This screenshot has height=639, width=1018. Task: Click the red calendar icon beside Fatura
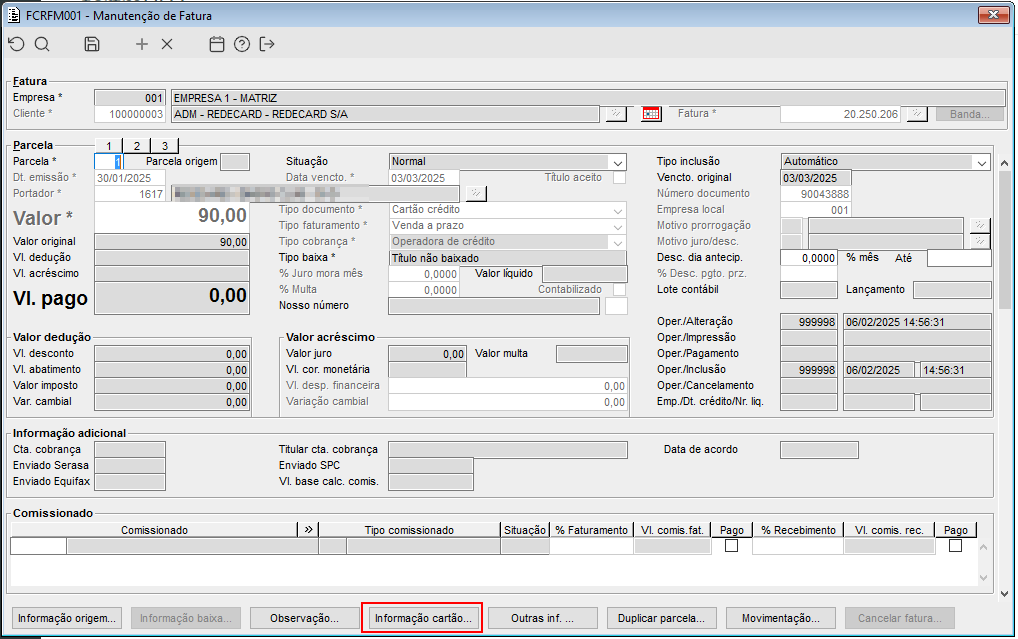pyautogui.click(x=651, y=114)
